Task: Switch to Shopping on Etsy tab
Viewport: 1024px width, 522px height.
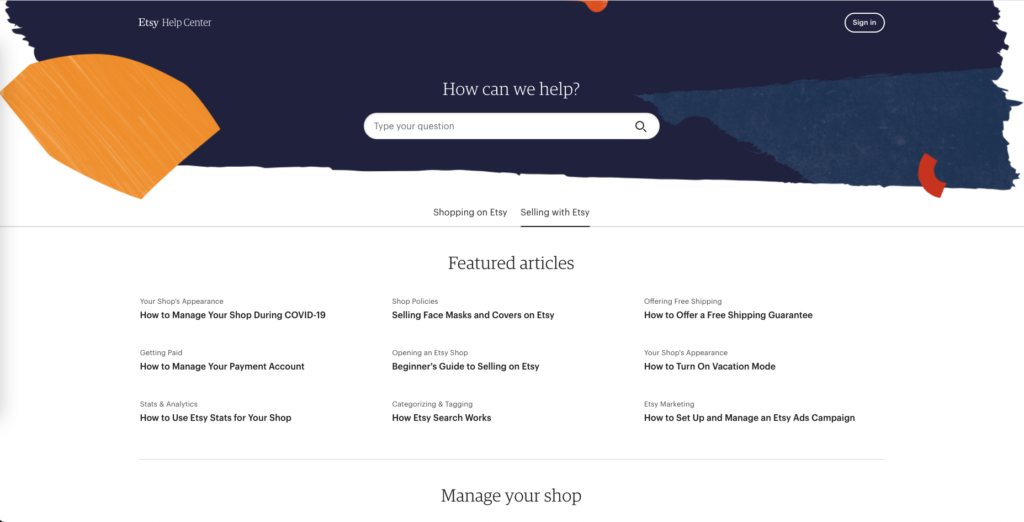Action: pyautogui.click(x=470, y=212)
